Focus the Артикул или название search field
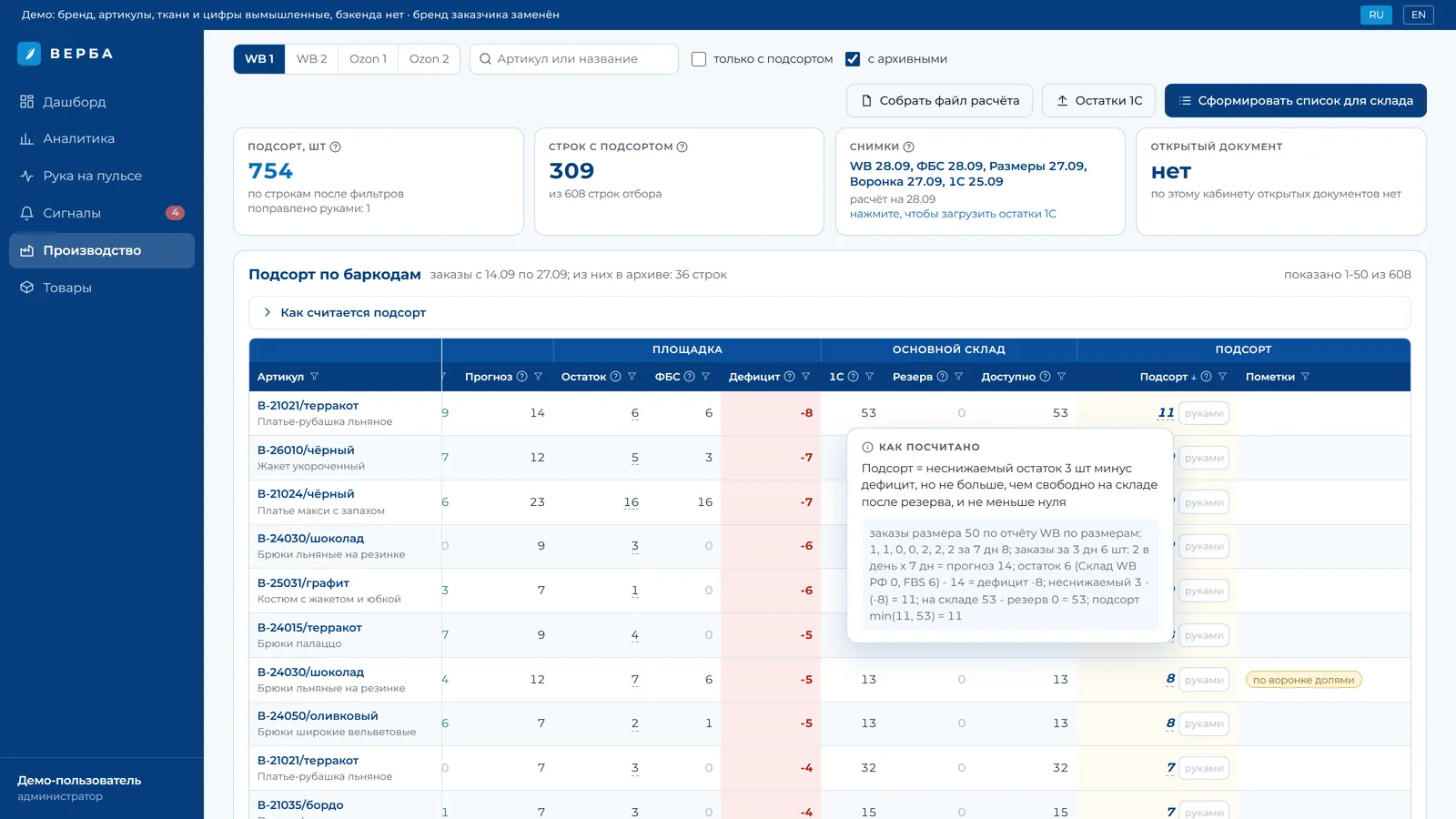The image size is (1456, 819). (x=574, y=59)
